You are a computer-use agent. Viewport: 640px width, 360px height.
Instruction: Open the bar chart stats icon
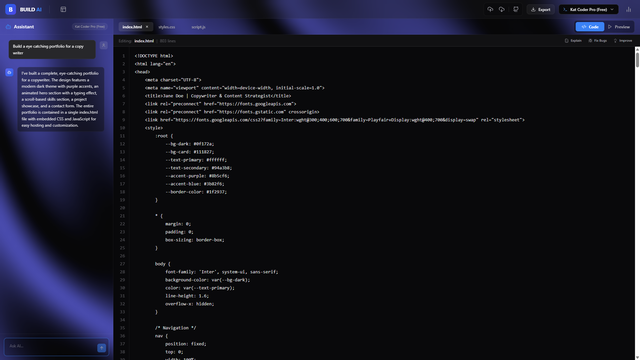[x=629, y=9]
